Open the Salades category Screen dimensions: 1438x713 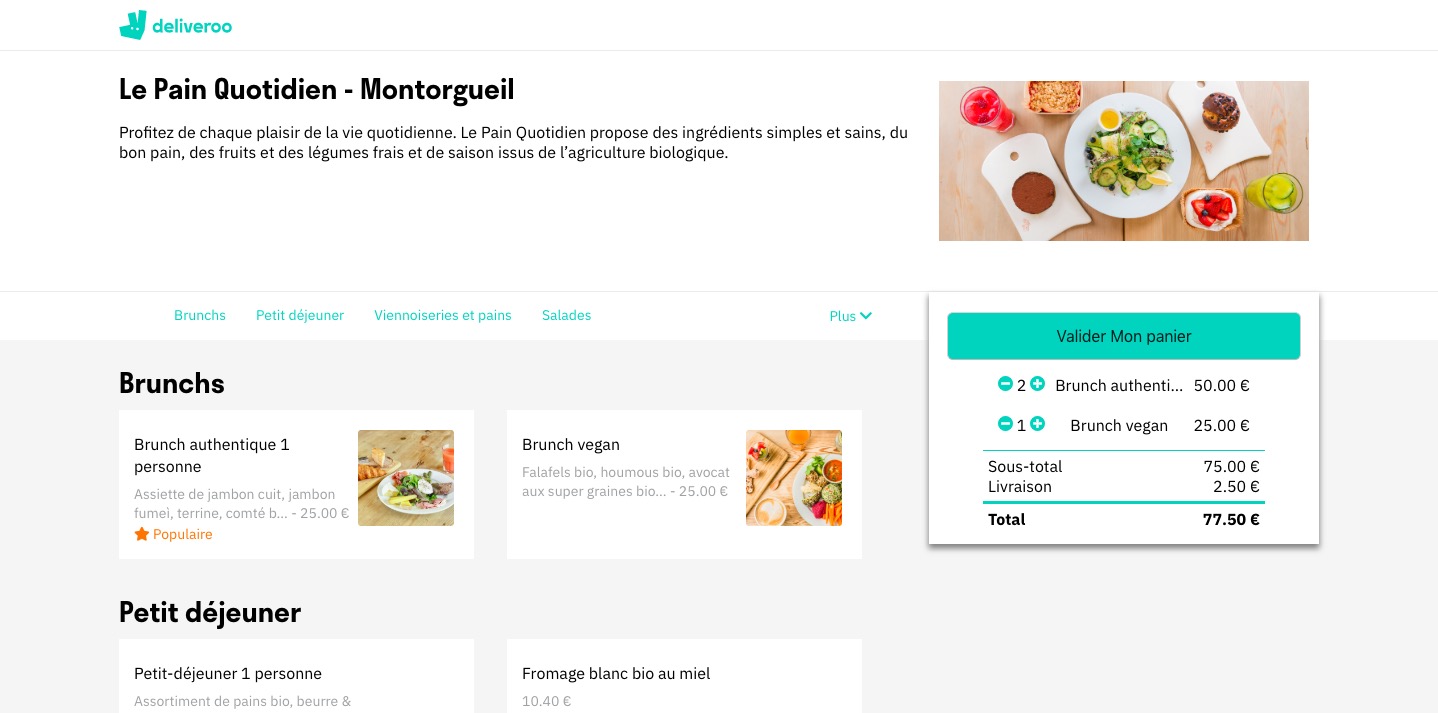coord(566,315)
